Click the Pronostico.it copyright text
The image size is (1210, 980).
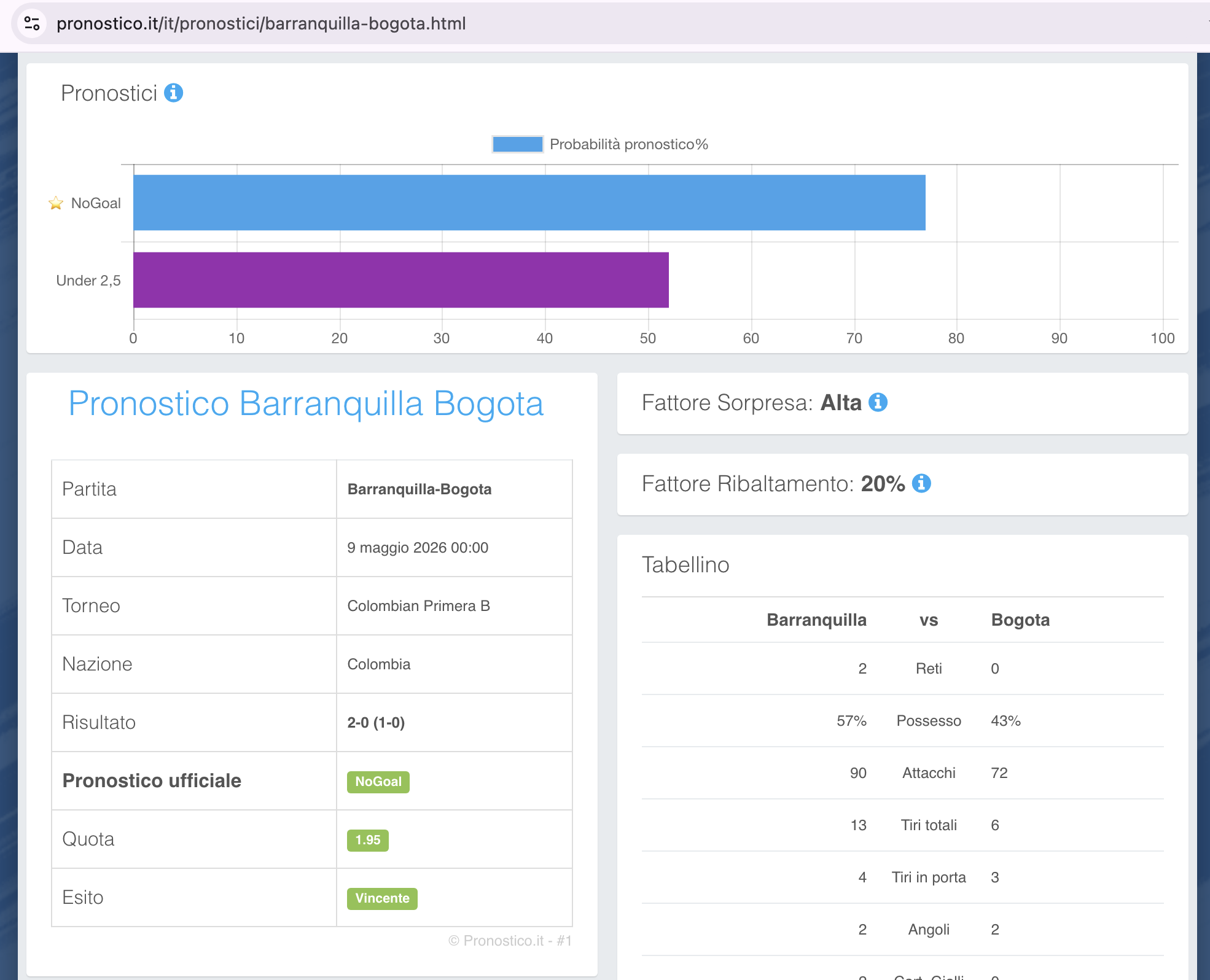[x=510, y=941]
